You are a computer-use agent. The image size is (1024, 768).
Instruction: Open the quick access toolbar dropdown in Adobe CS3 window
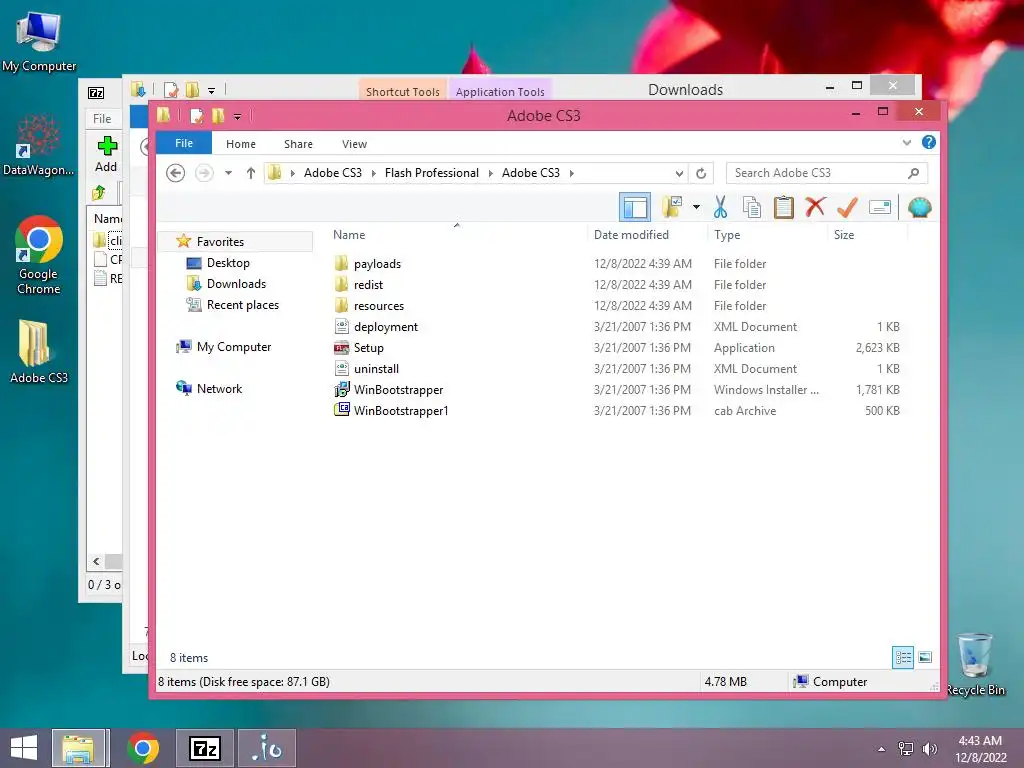238,116
